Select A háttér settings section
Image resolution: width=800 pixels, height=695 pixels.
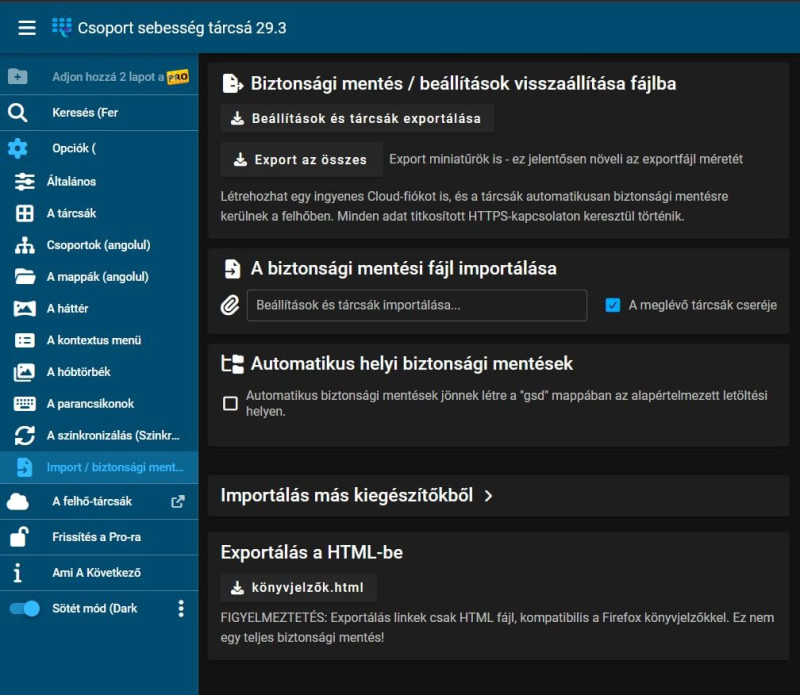point(67,308)
